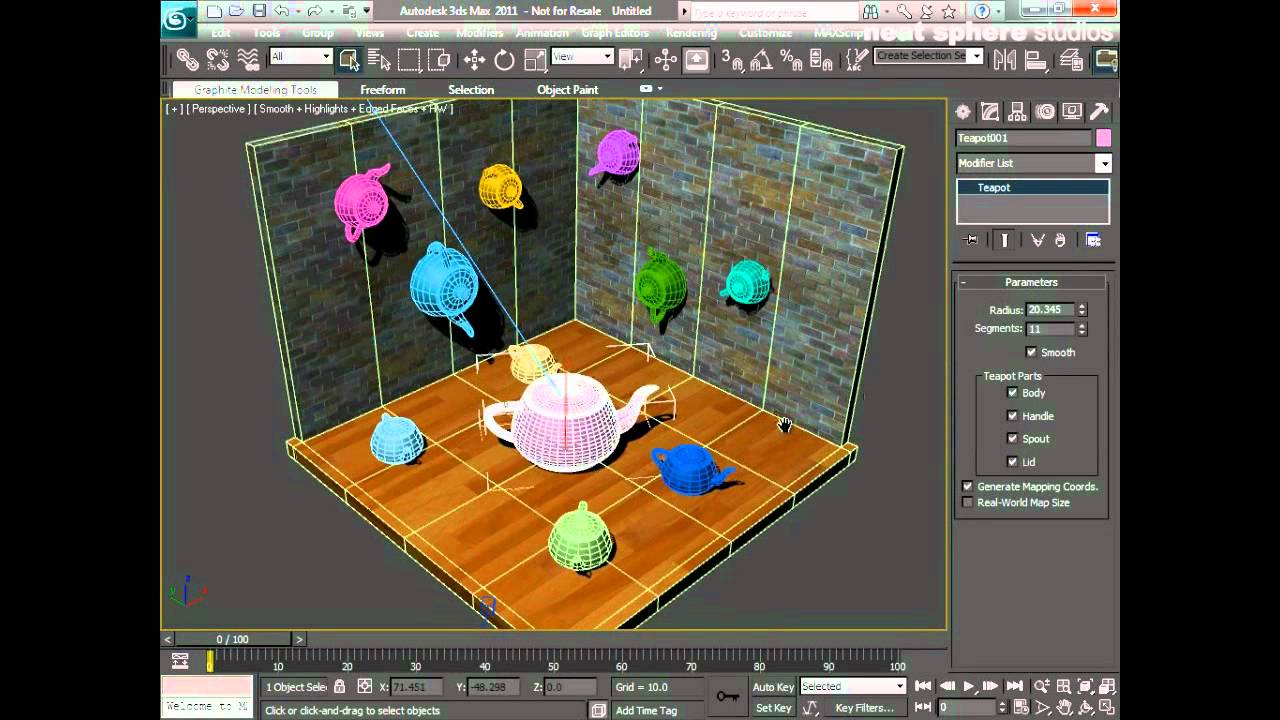Open the Selected key filter dropdown
The width and height of the screenshot is (1280, 720).
click(x=853, y=687)
